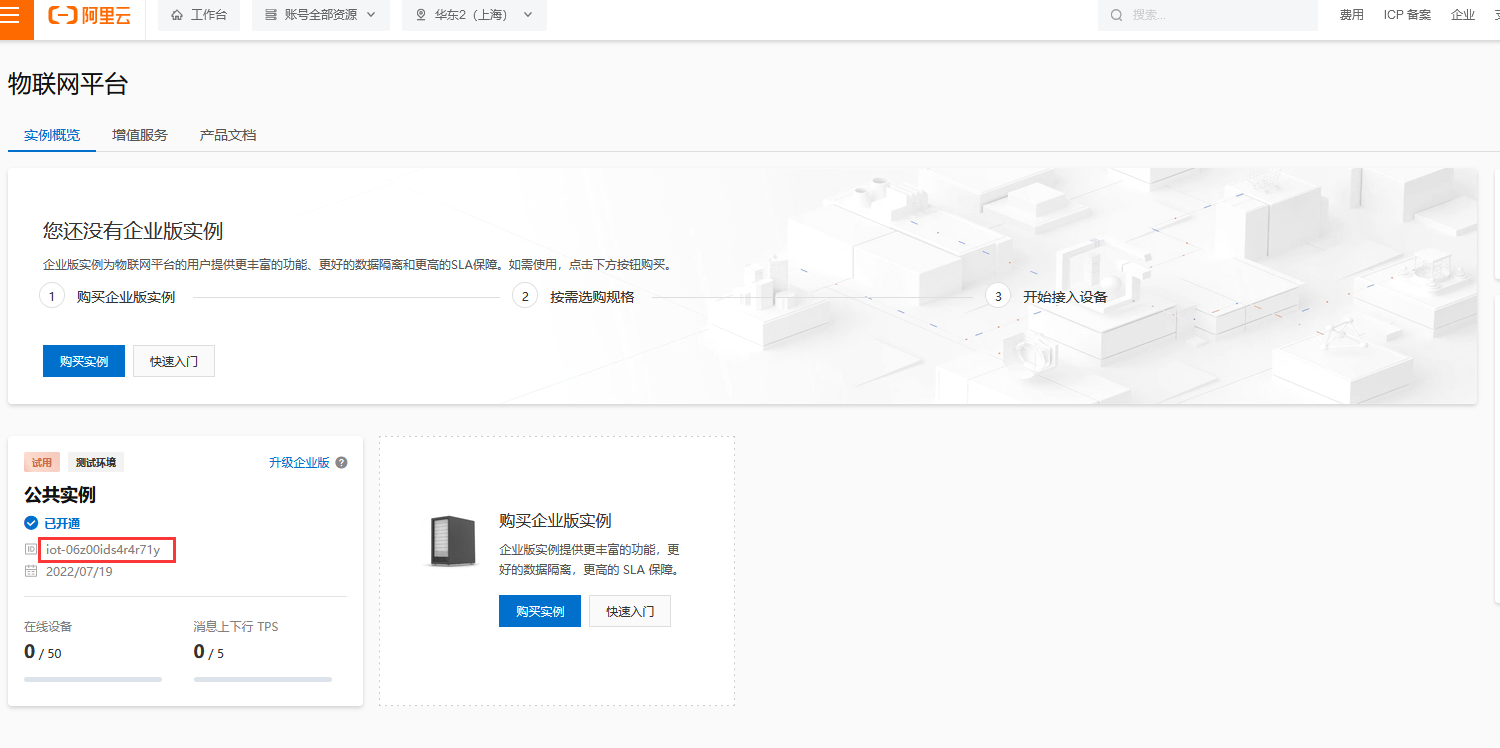This screenshot has height=748, width=1500.
Task: Click the server image in purchase card
Action: [451, 541]
